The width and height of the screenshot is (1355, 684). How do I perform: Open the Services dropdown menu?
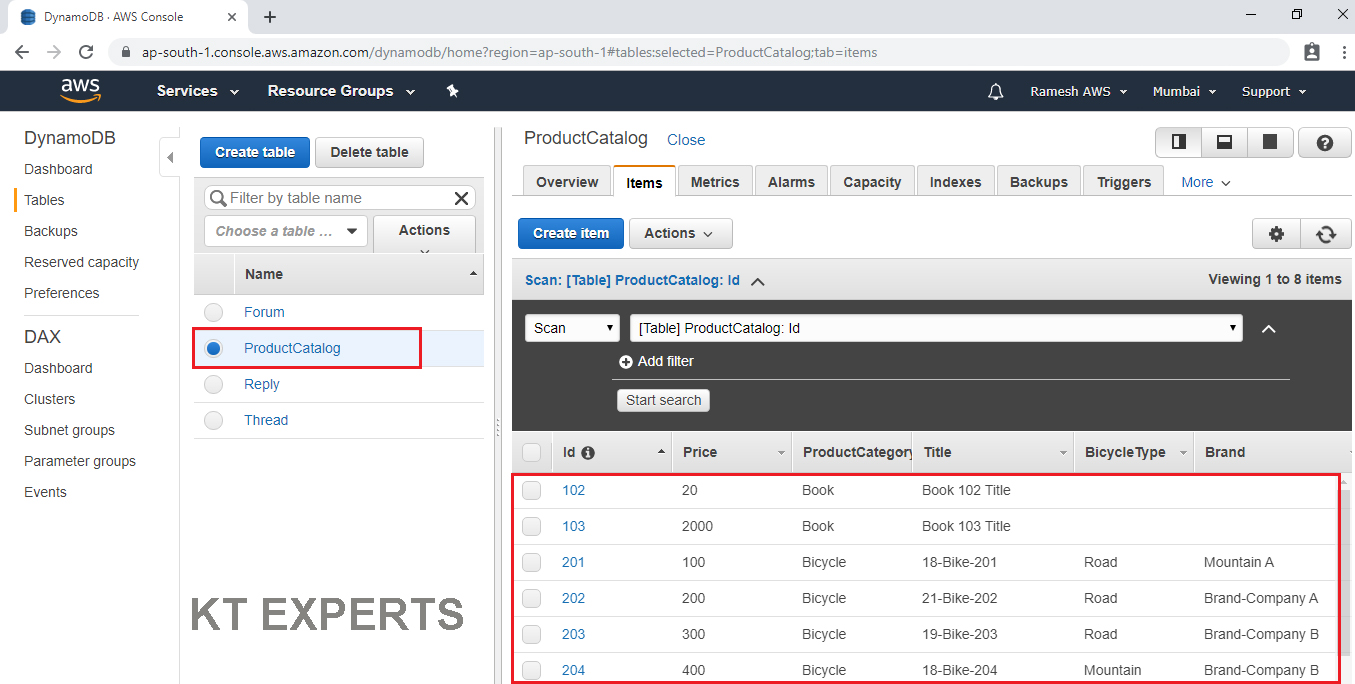click(x=198, y=91)
